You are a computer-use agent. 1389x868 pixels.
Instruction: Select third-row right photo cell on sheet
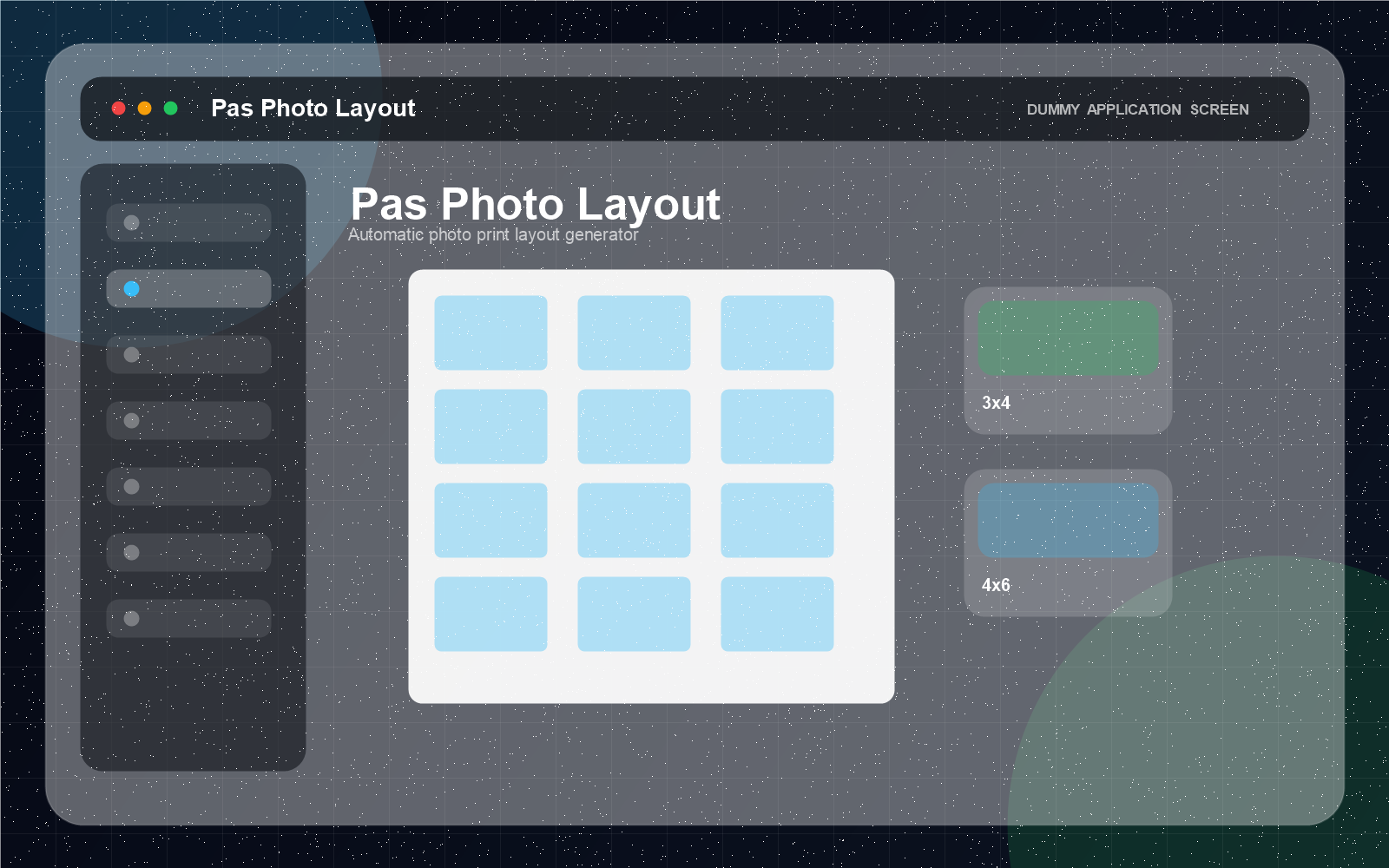pyautogui.click(x=777, y=520)
